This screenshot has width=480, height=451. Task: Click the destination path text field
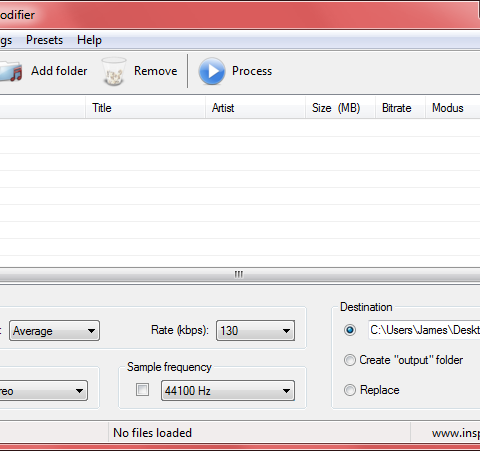pos(424,330)
